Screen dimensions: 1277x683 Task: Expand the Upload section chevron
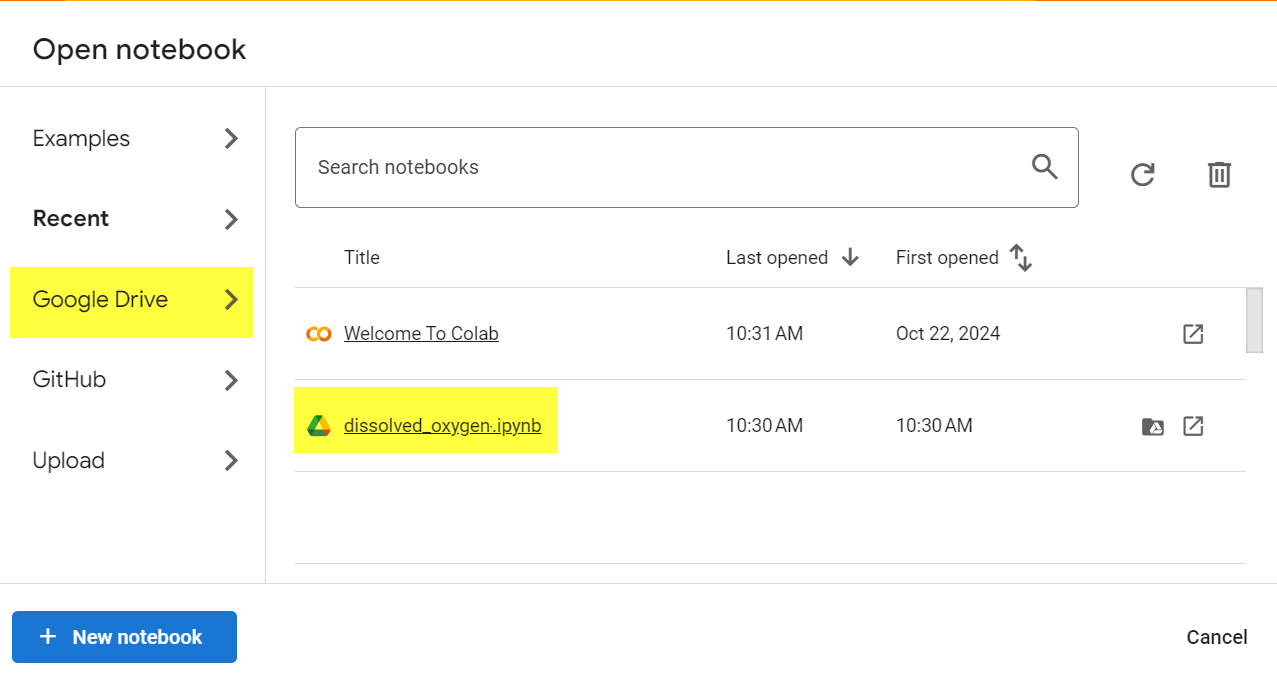[231, 460]
